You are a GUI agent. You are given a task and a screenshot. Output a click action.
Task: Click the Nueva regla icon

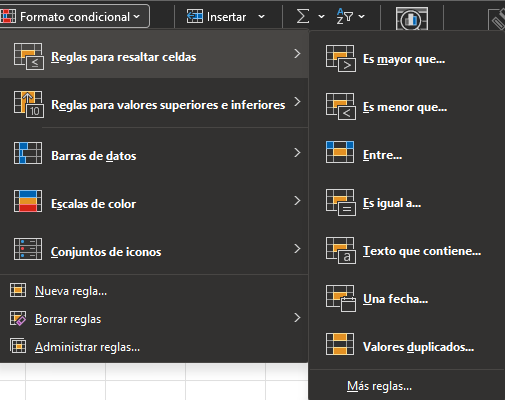coord(18,290)
